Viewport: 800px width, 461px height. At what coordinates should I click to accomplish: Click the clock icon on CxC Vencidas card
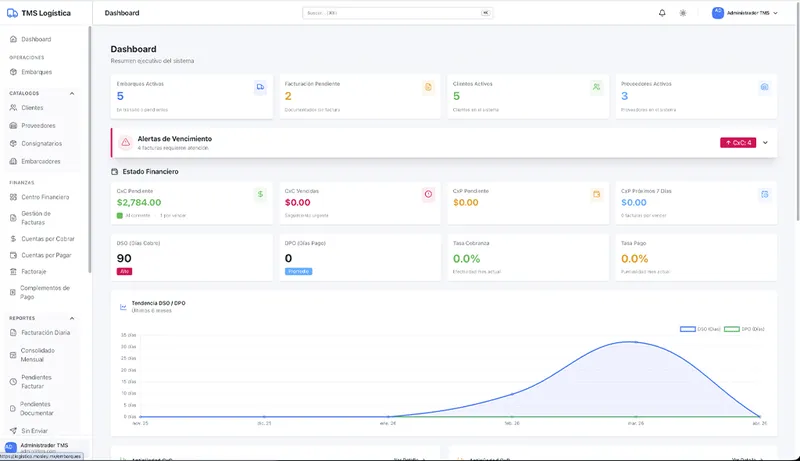428,193
